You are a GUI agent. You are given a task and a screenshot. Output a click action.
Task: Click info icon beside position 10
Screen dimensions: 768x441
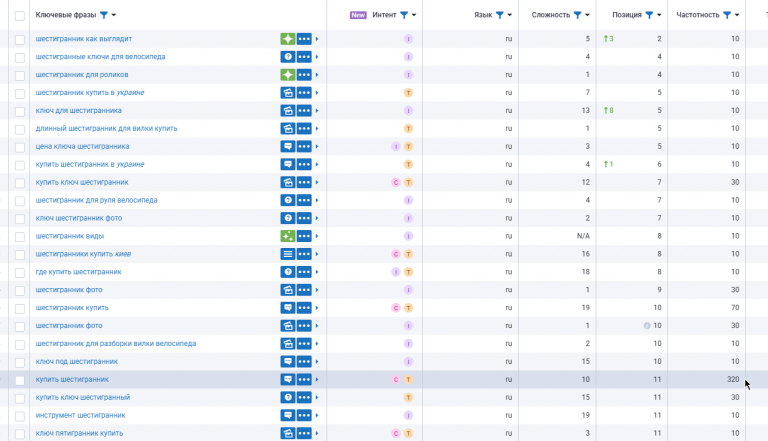point(647,326)
